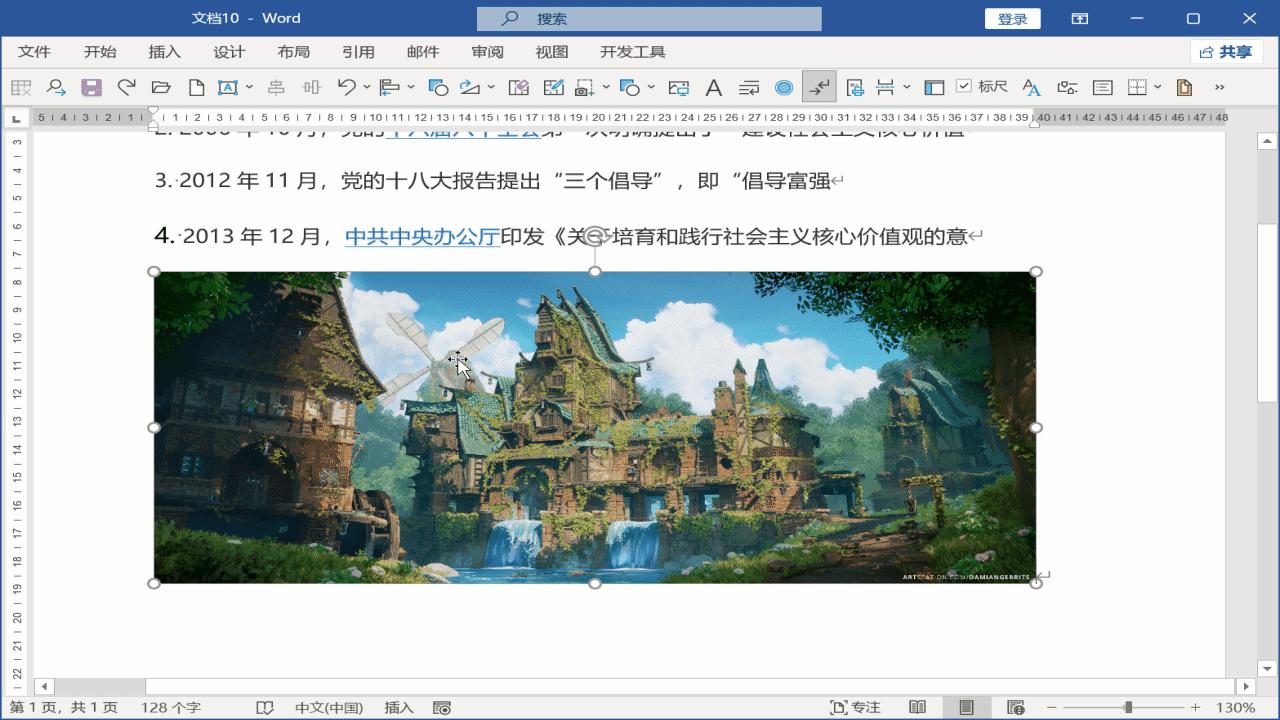
Task: Click the Open folder icon
Action: [161, 88]
